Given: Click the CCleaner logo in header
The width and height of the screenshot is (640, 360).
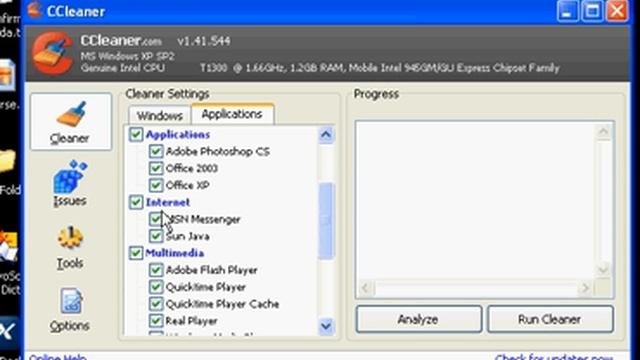Looking at the screenshot, I should click(53, 53).
